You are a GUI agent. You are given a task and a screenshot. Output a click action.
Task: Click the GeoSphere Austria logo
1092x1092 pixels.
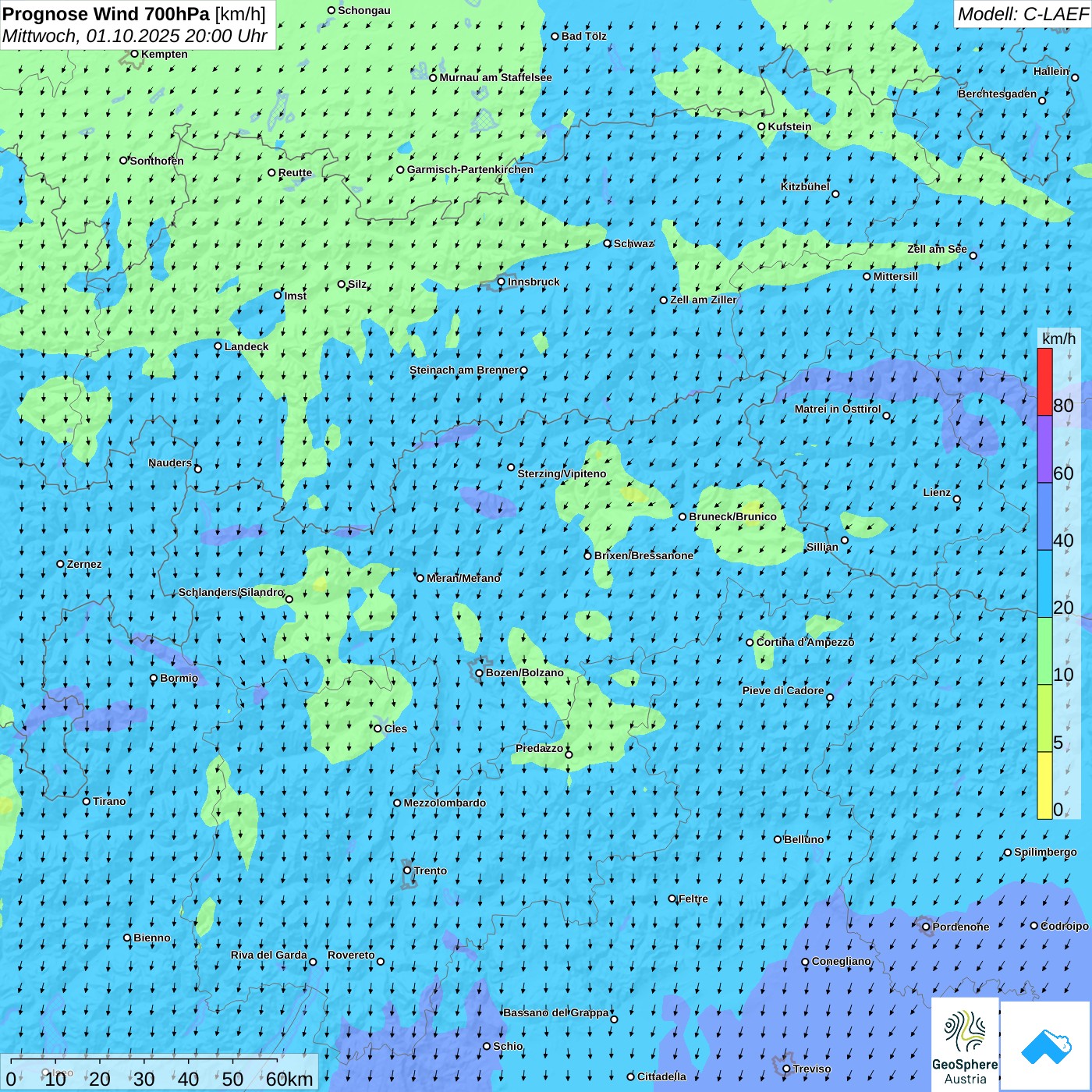[965, 1044]
